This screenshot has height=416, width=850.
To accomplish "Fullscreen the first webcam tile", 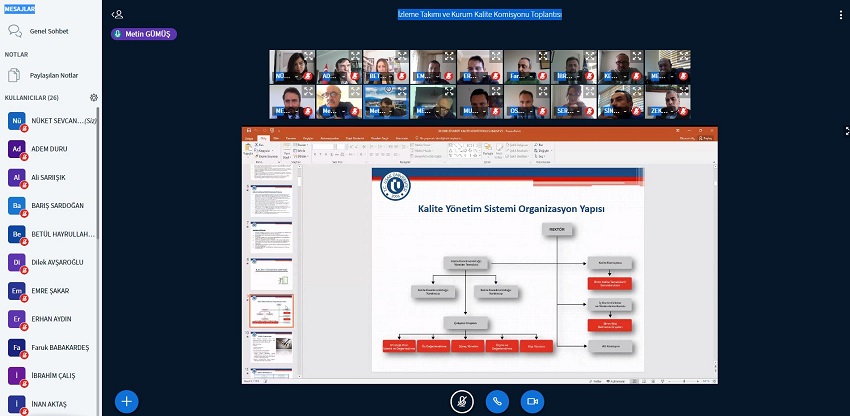I will click(x=311, y=57).
